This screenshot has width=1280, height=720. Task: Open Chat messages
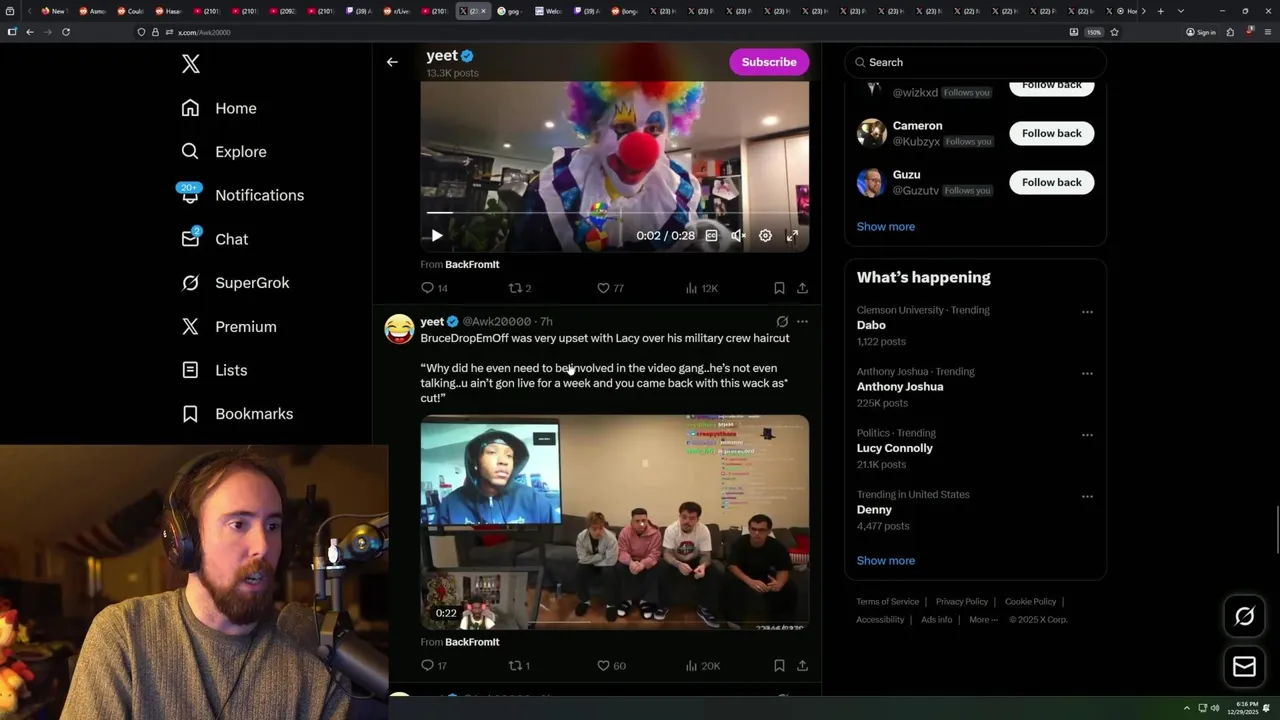[x=215, y=239]
